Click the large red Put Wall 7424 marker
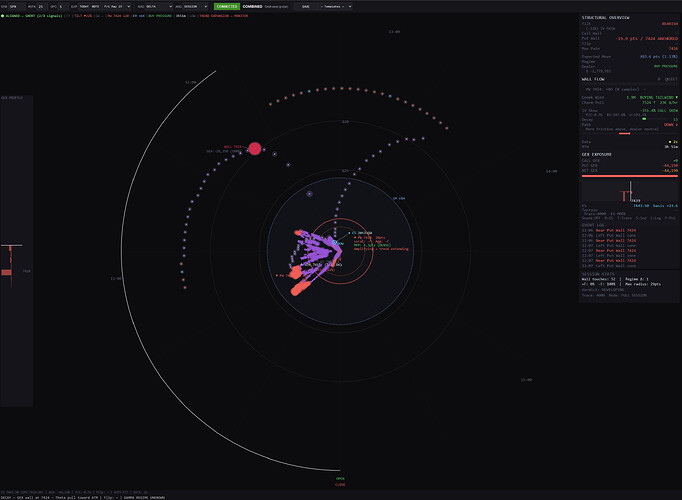682x500 pixels. [x=255, y=149]
